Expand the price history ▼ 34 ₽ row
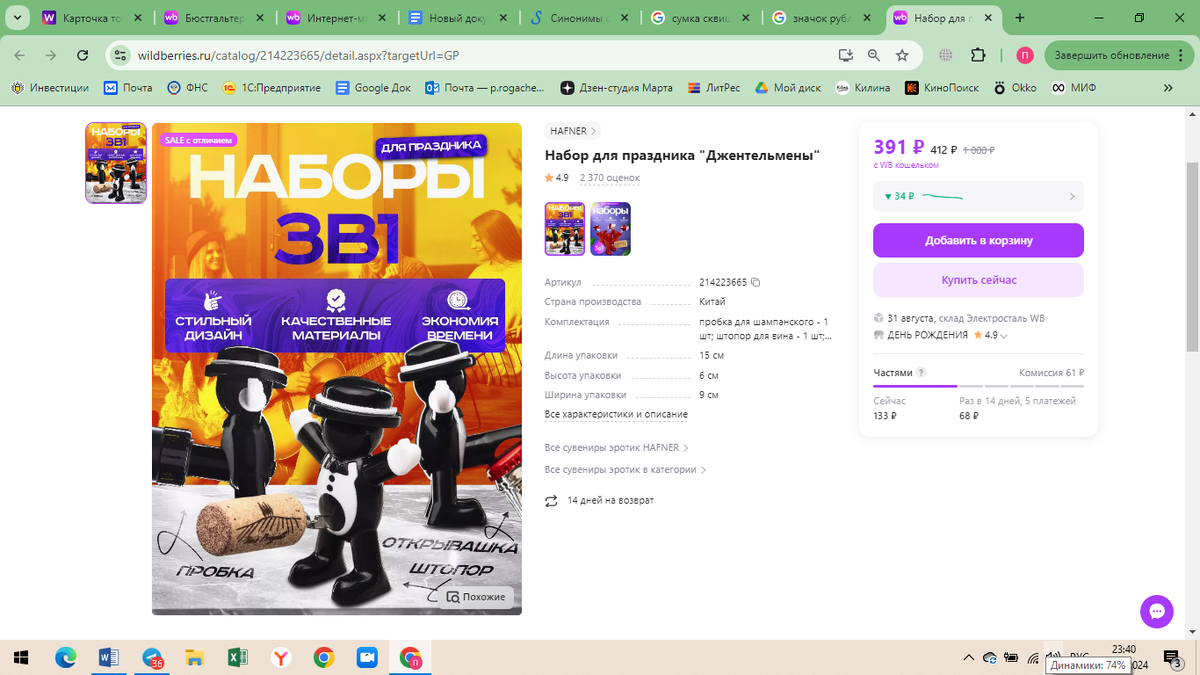This screenshot has width=1200, height=675. (978, 196)
